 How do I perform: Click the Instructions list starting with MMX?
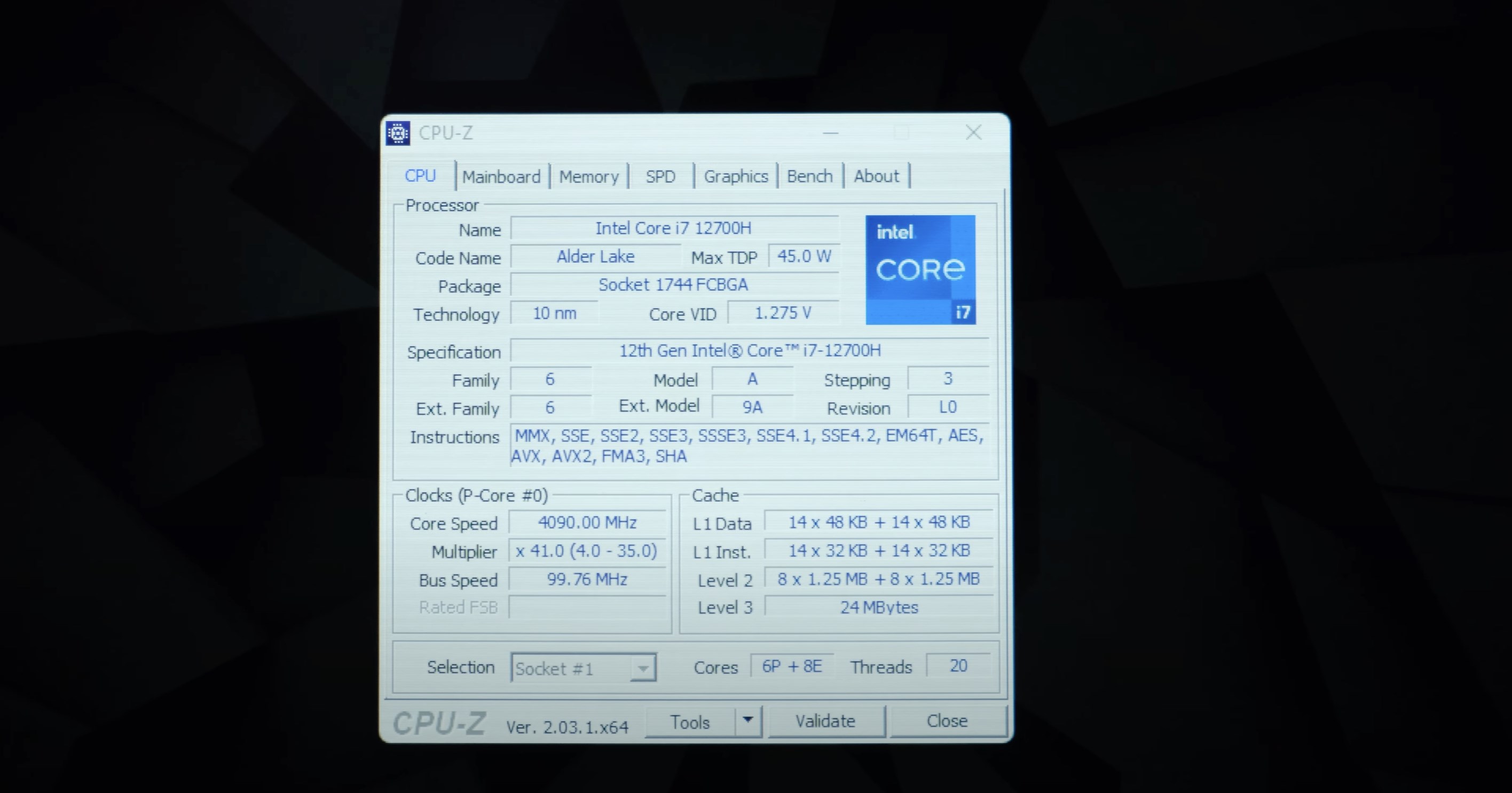click(750, 446)
